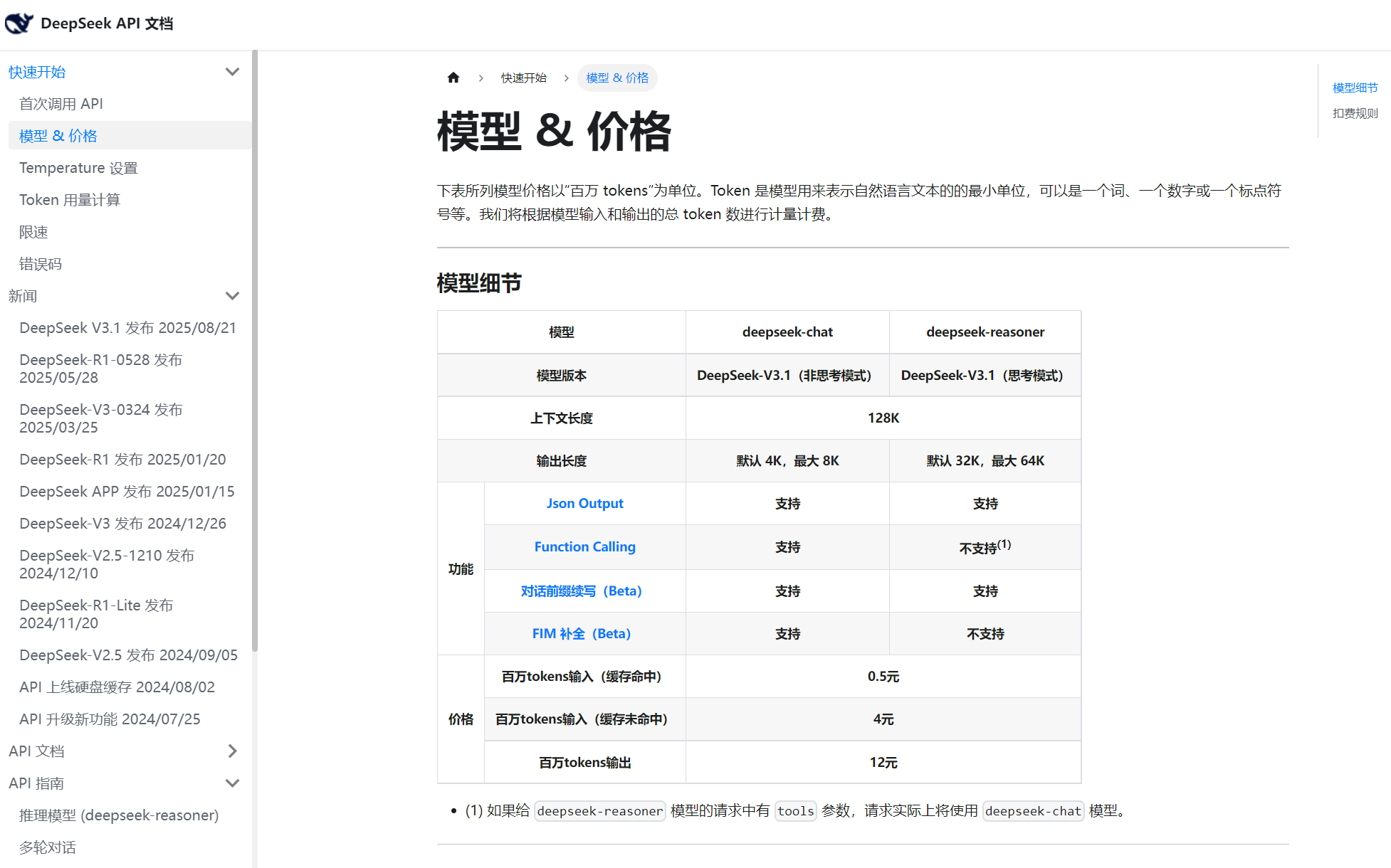
Task: Open DeepSeek-V3 发布 2024/12/26 news
Action: pyautogui.click(x=122, y=524)
